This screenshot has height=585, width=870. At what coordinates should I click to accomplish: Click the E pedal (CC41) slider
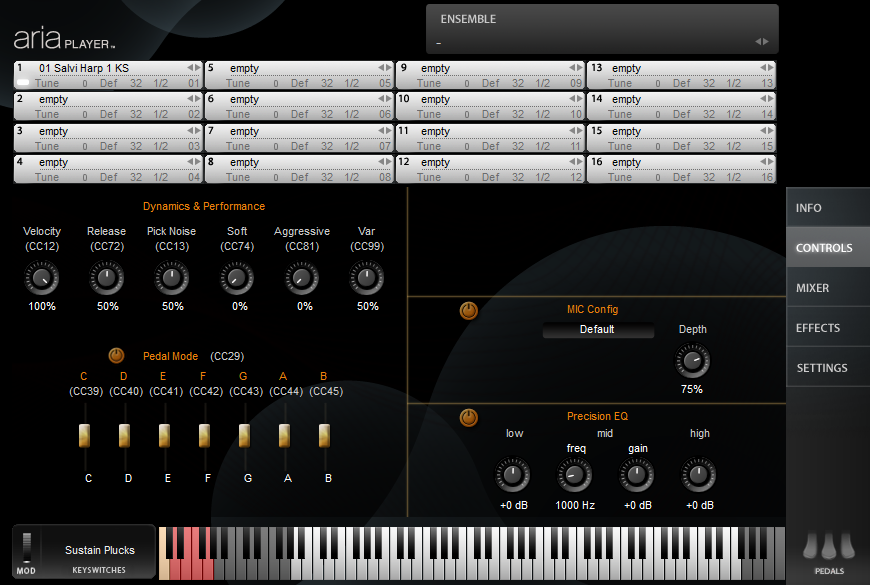164,436
